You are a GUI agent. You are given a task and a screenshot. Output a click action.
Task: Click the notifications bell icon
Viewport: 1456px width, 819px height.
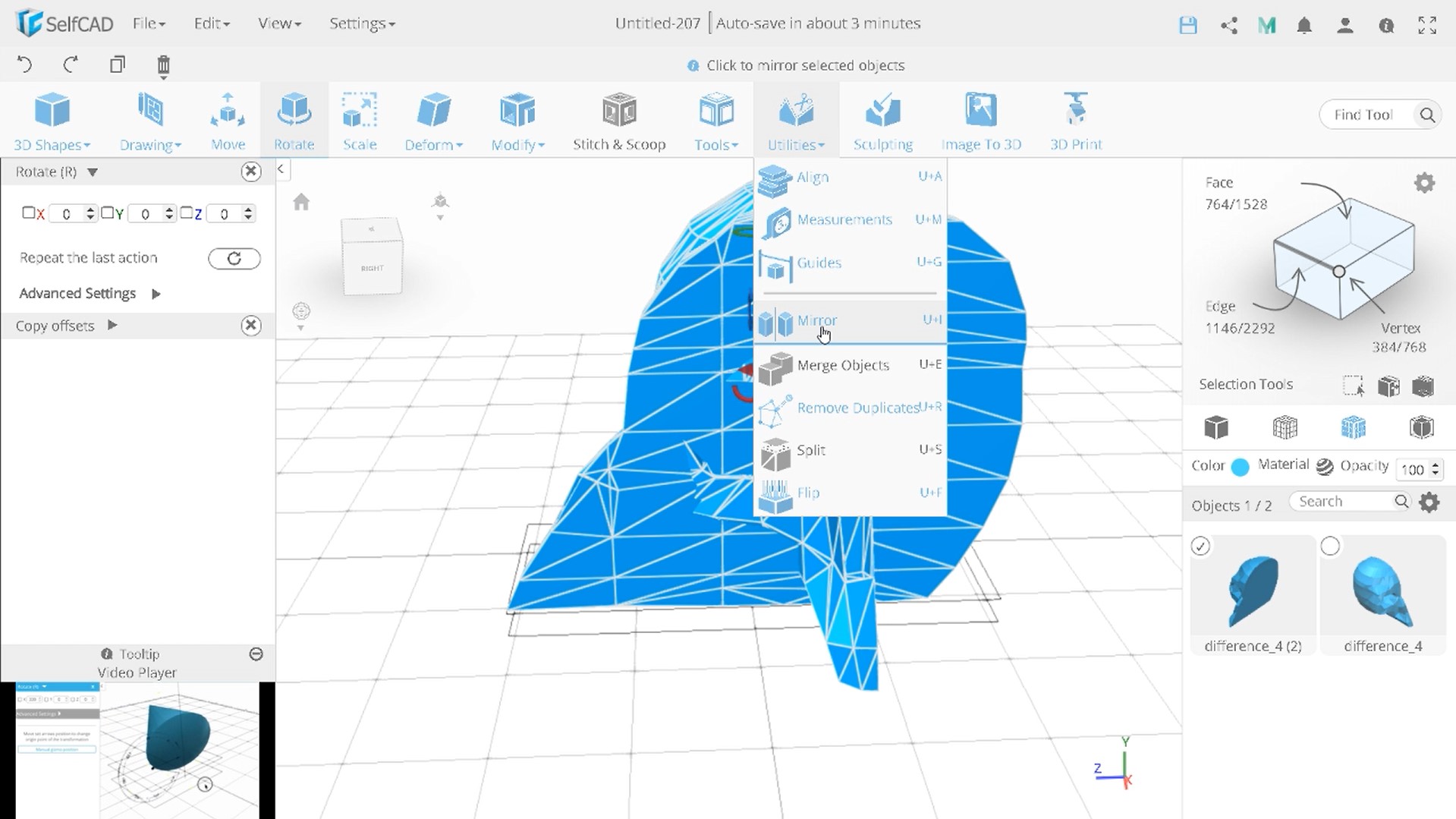(1304, 25)
